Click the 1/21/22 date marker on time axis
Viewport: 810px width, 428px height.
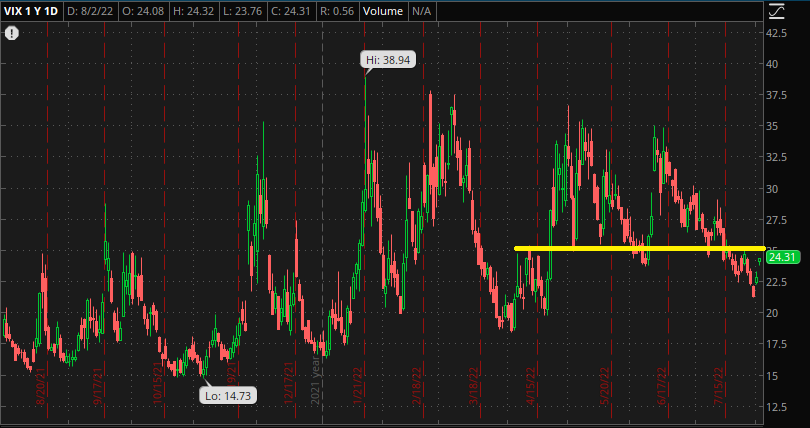tap(357, 386)
